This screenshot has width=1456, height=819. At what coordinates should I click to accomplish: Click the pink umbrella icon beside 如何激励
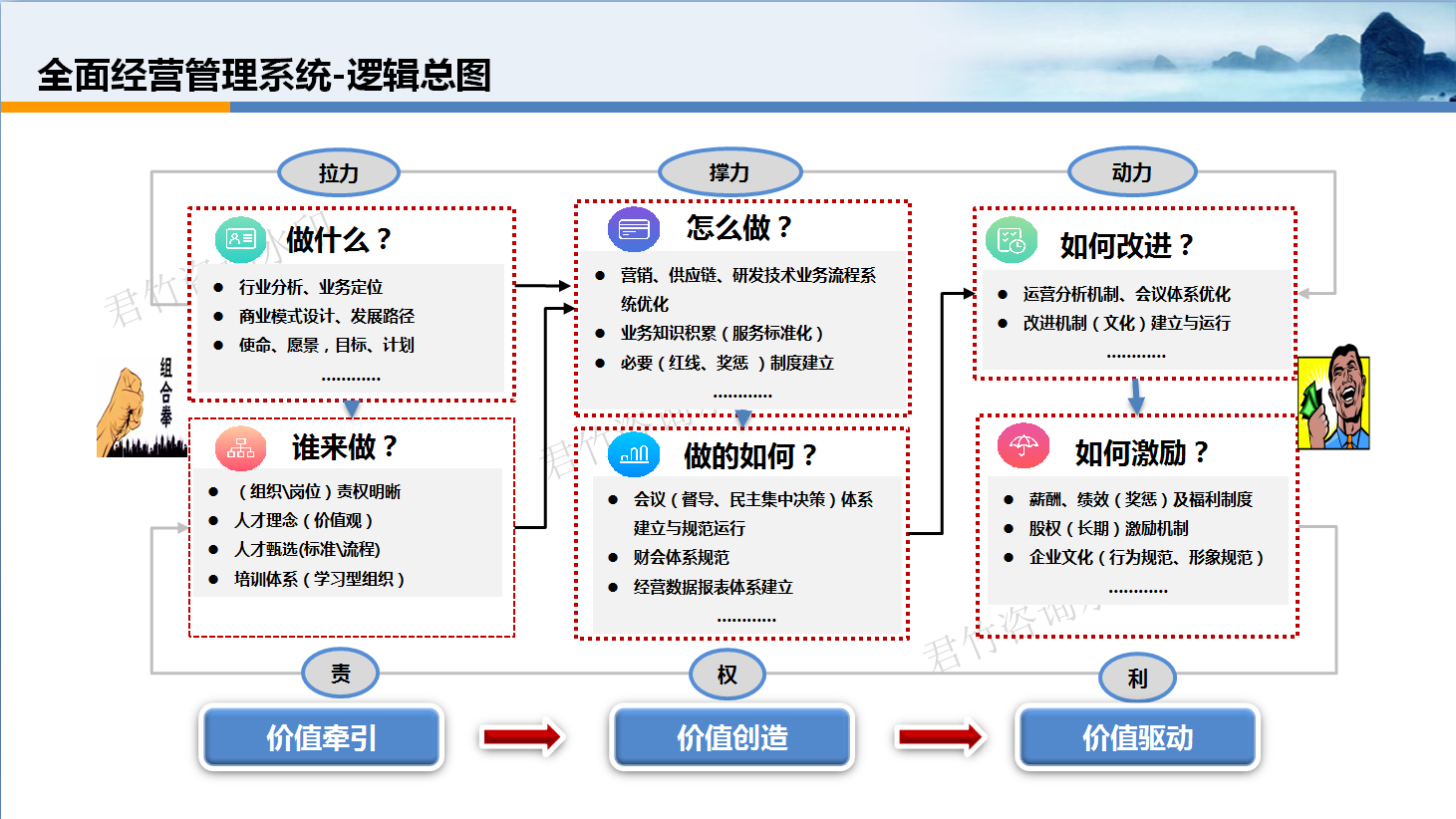pyautogui.click(x=1023, y=445)
